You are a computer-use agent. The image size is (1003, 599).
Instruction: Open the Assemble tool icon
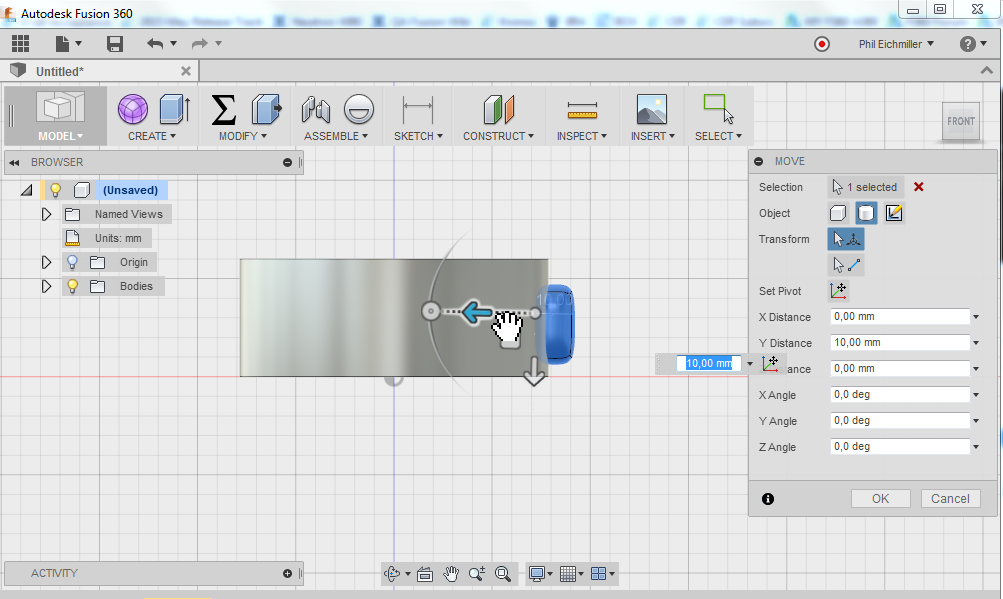(x=316, y=110)
